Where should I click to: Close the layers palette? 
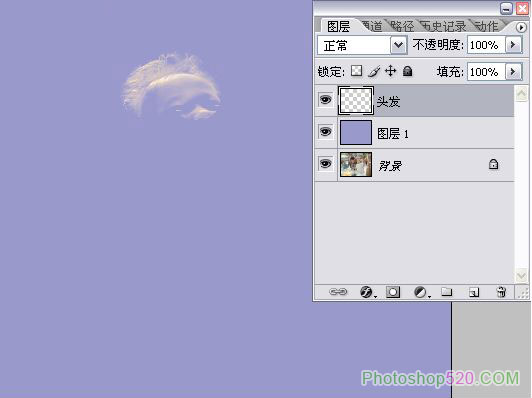(x=522, y=8)
